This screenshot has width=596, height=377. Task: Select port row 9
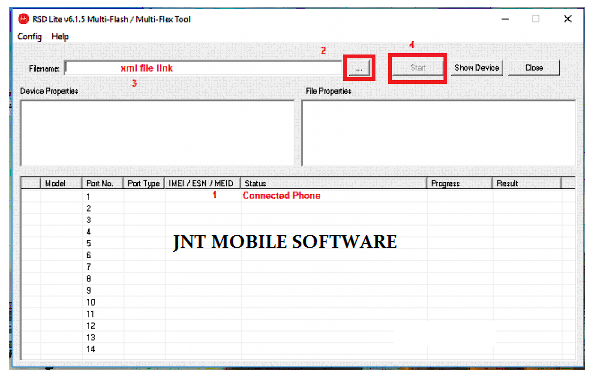(x=298, y=291)
